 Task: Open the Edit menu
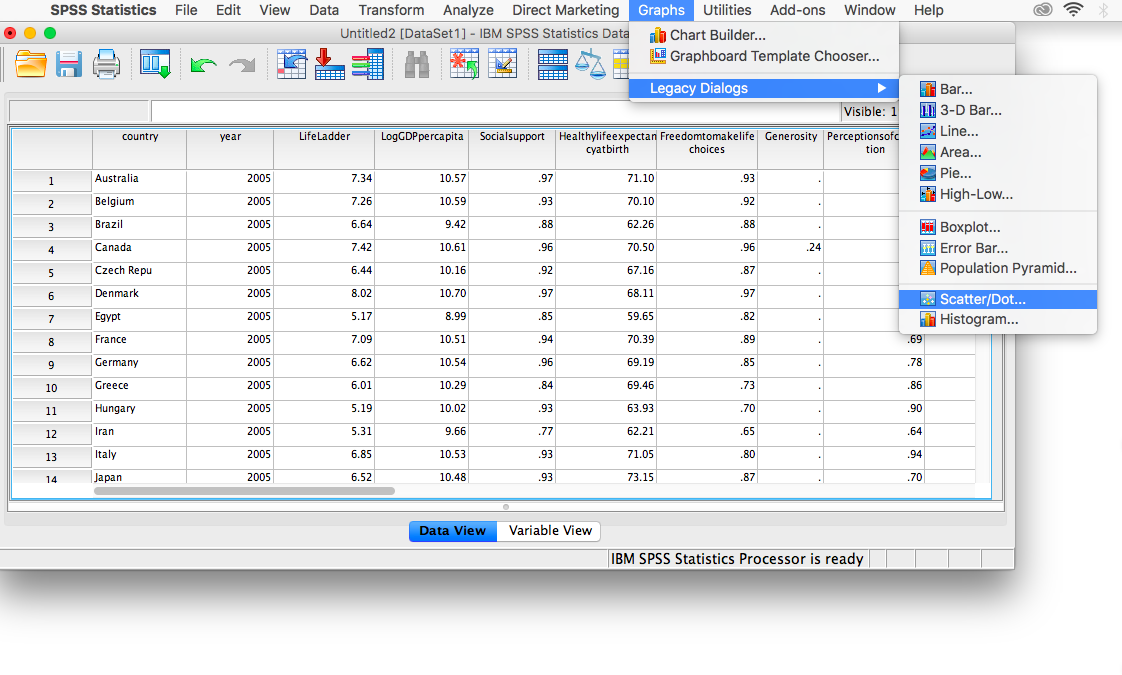click(228, 10)
